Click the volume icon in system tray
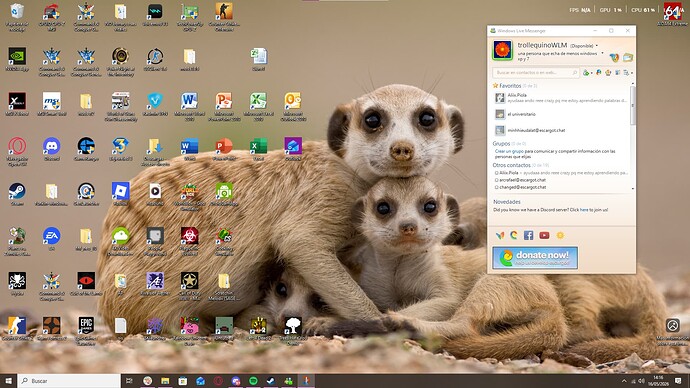The image size is (690, 388). [641, 381]
